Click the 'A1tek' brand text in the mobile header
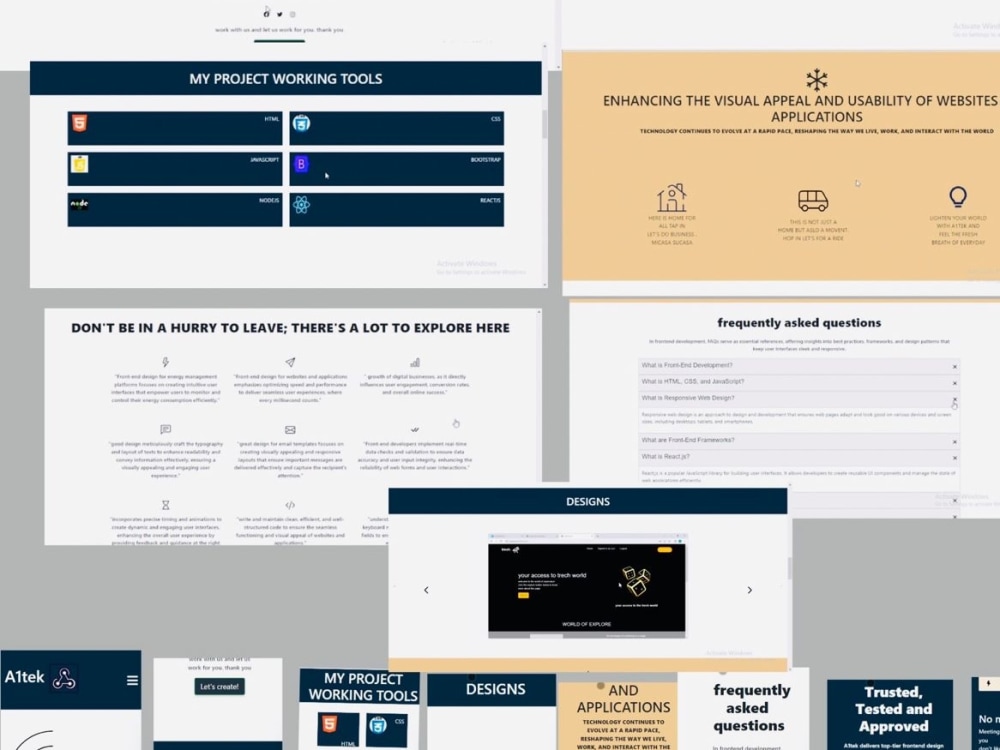The image size is (1000, 750). click(x=24, y=677)
